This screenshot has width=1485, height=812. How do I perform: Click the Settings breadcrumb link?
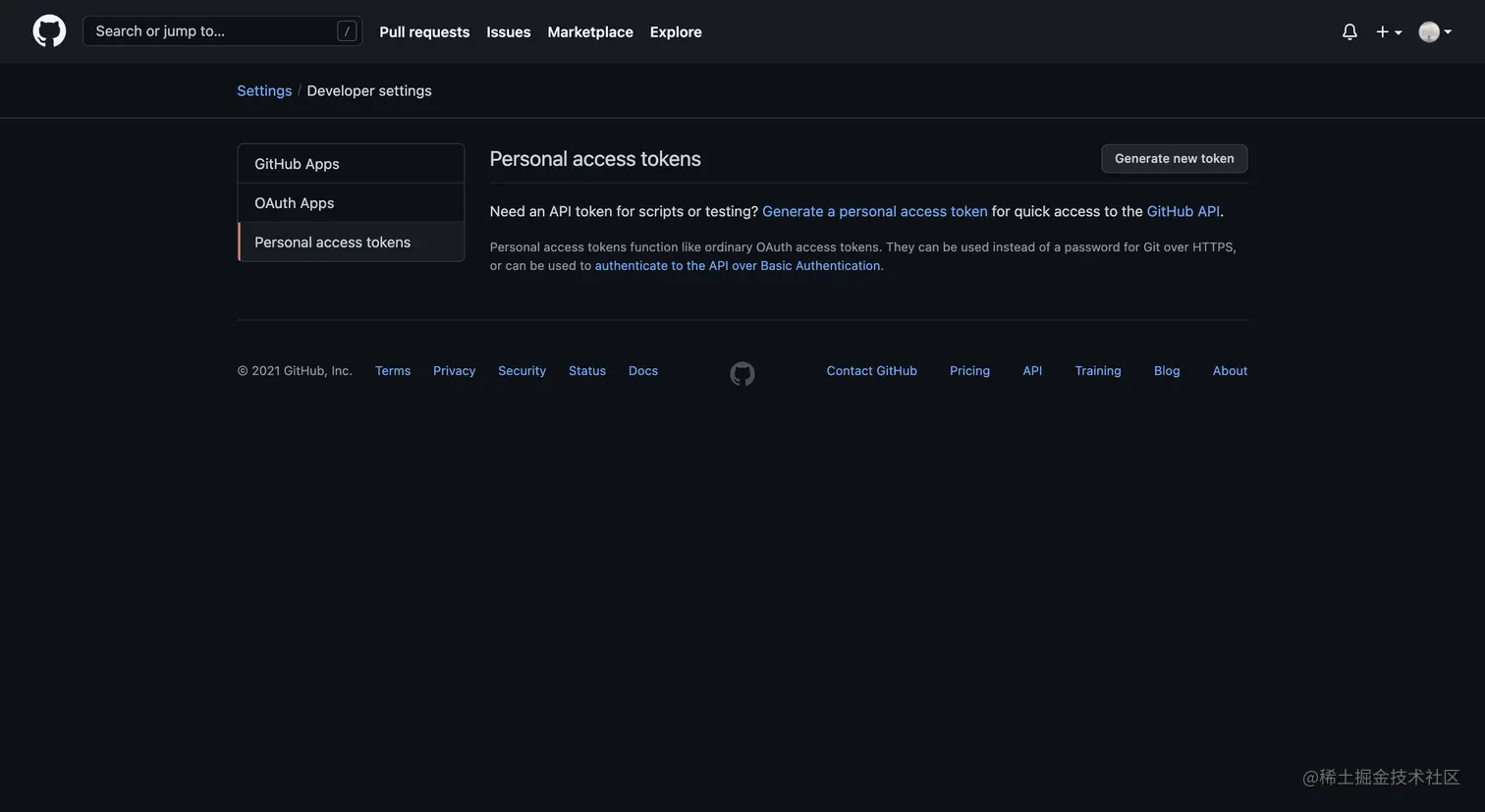pyautogui.click(x=264, y=90)
